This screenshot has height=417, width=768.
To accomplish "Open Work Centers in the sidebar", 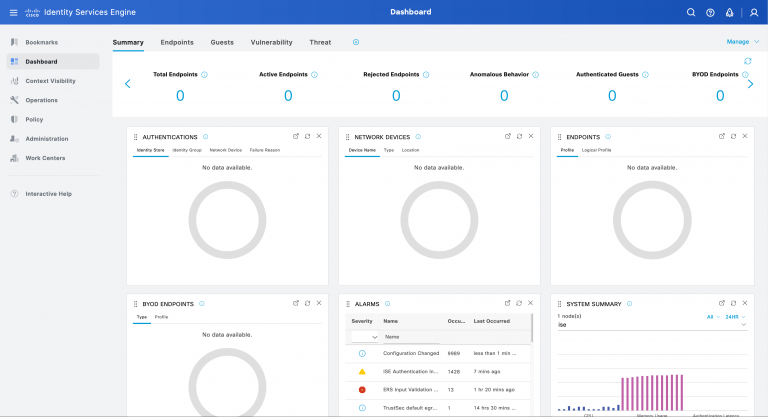I will [53, 158].
